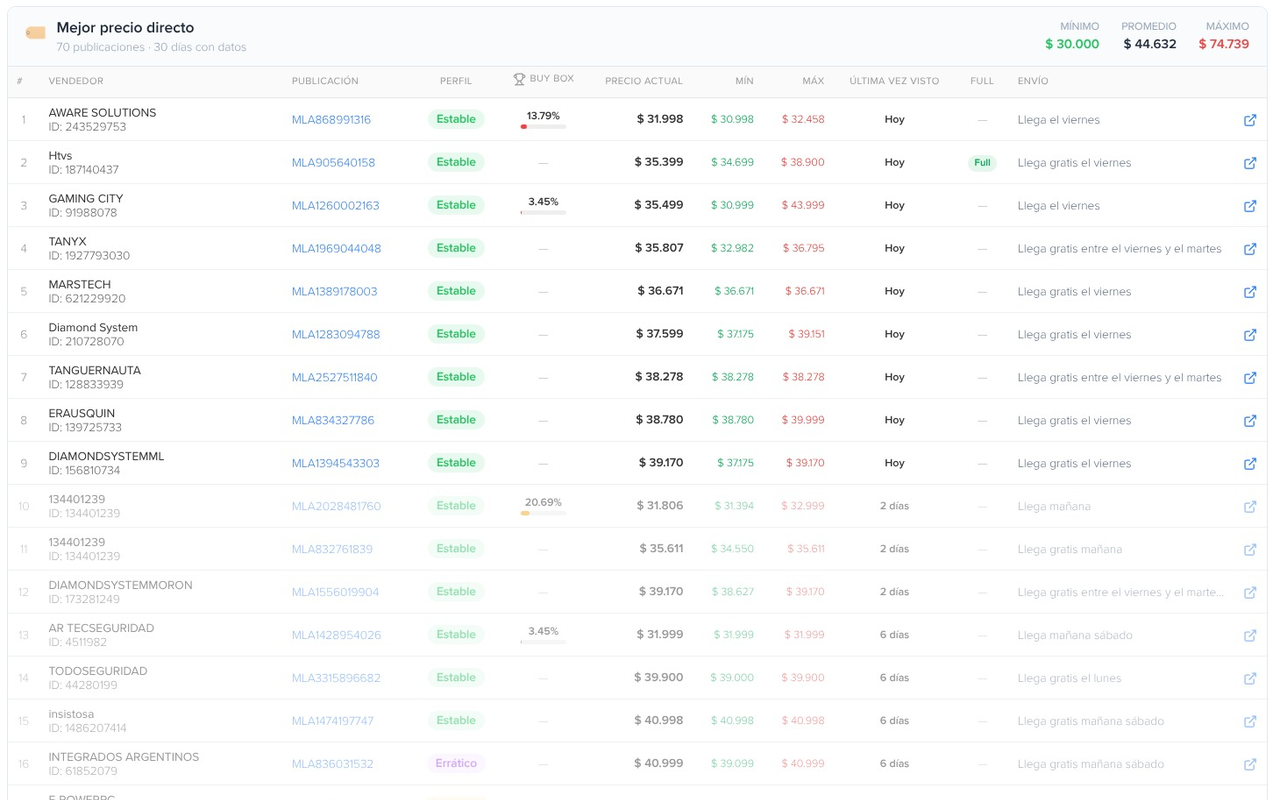Click shipping text "Llega mañana"
Viewport: 1280px width, 800px height.
[1054, 507]
